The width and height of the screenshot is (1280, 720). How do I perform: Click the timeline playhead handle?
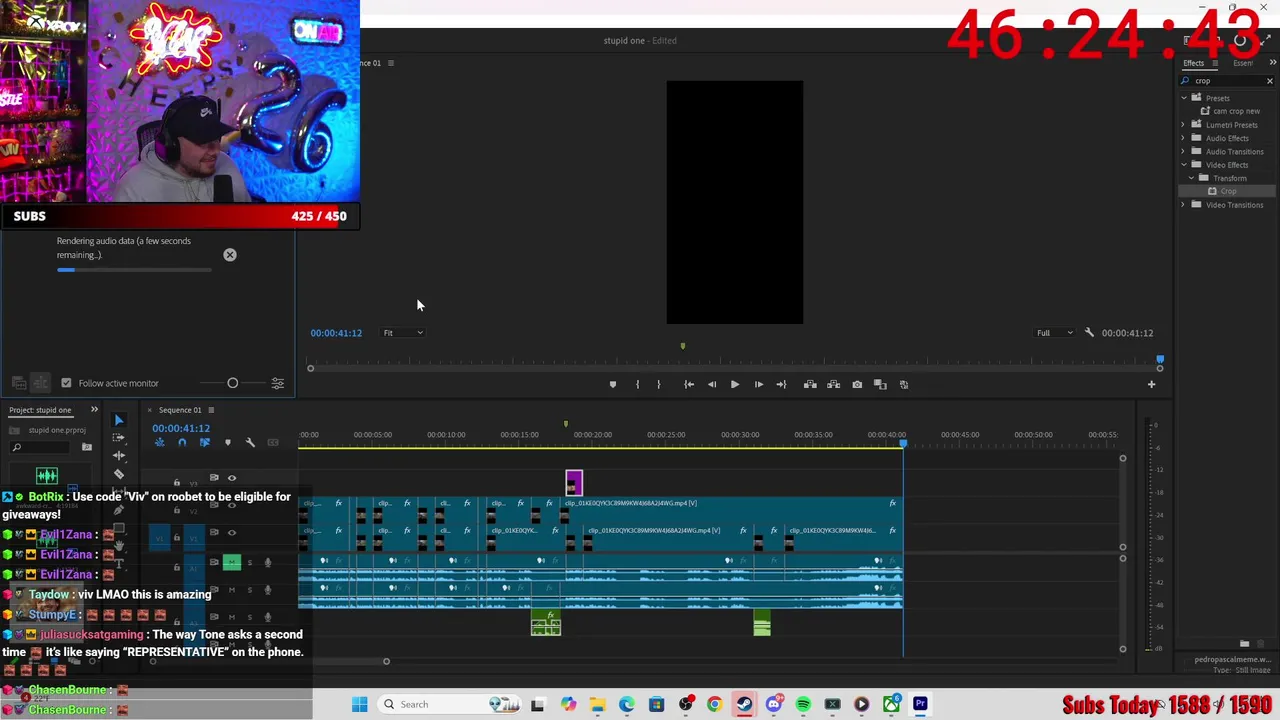pos(903,443)
